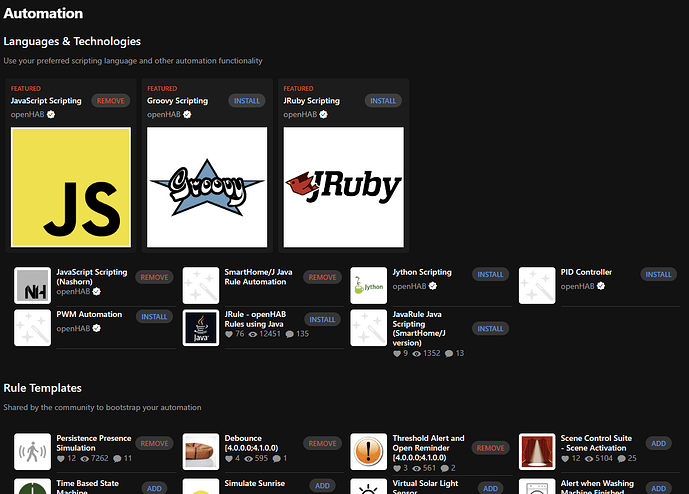The width and height of the screenshot is (689, 494).
Task: Install the Groovy Scripting add-on
Action: pos(247,101)
